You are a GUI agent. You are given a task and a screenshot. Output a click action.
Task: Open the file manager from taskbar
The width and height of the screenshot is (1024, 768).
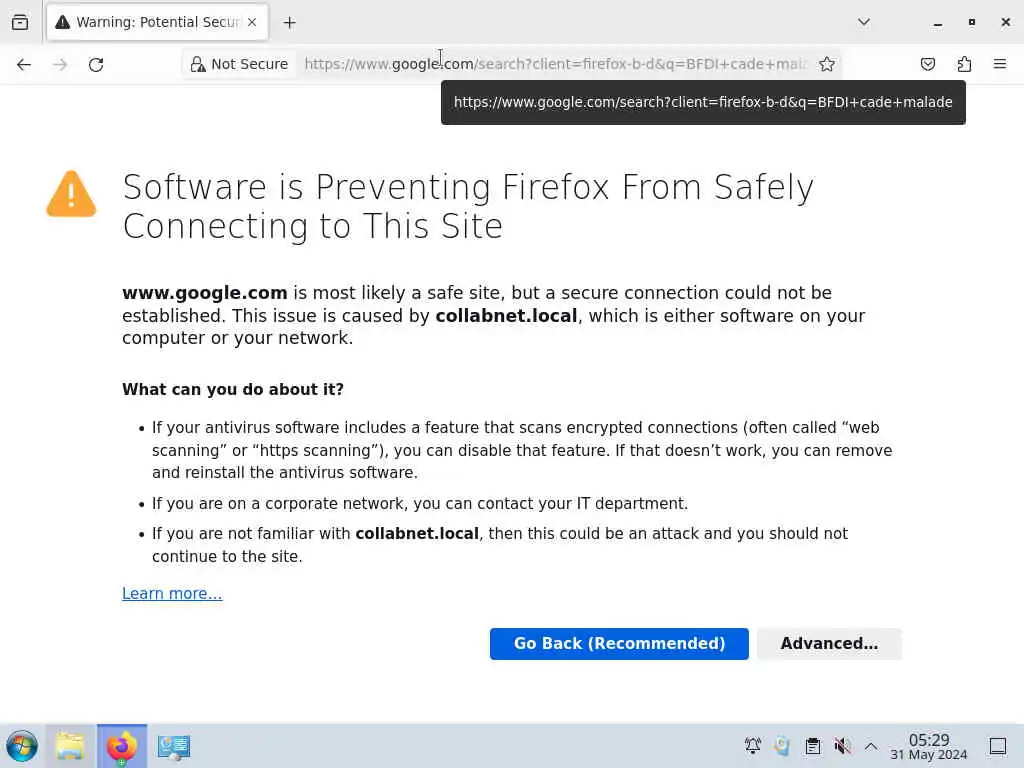click(70, 746)
